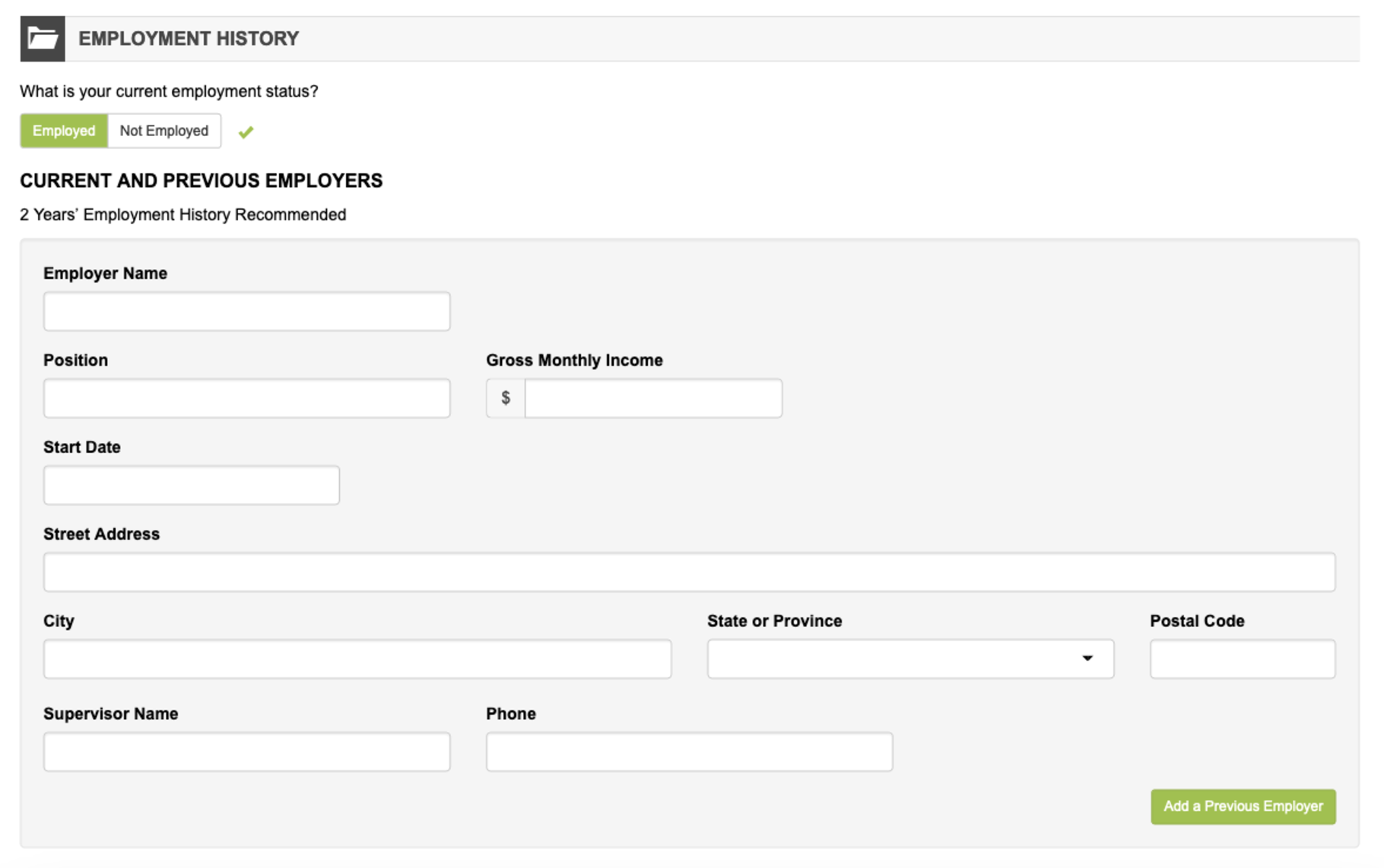The width and height of the screenshot is (1384, 868).
Task: Choose Not Employed status
Action: (x=164, y=131)
